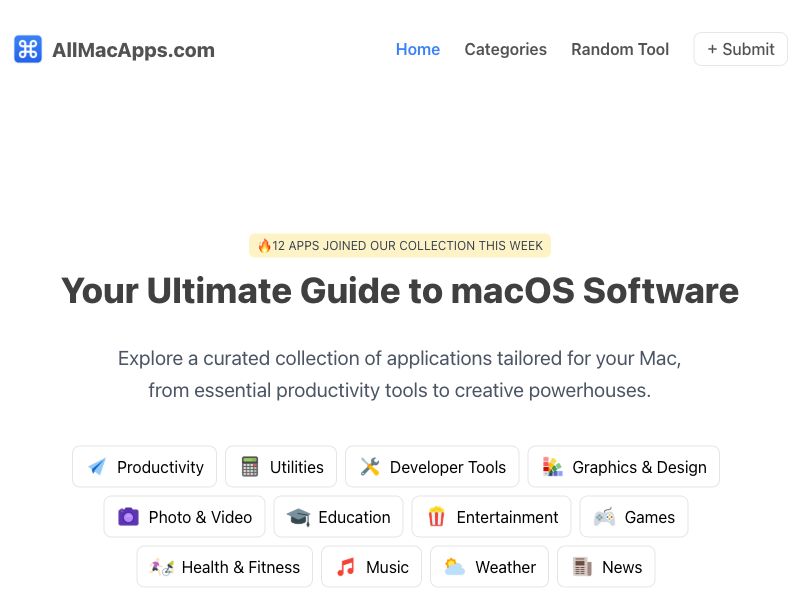Open the Health & Fitness category label
The width and height of the screenshot is (800, 600).
click(240, 567)
